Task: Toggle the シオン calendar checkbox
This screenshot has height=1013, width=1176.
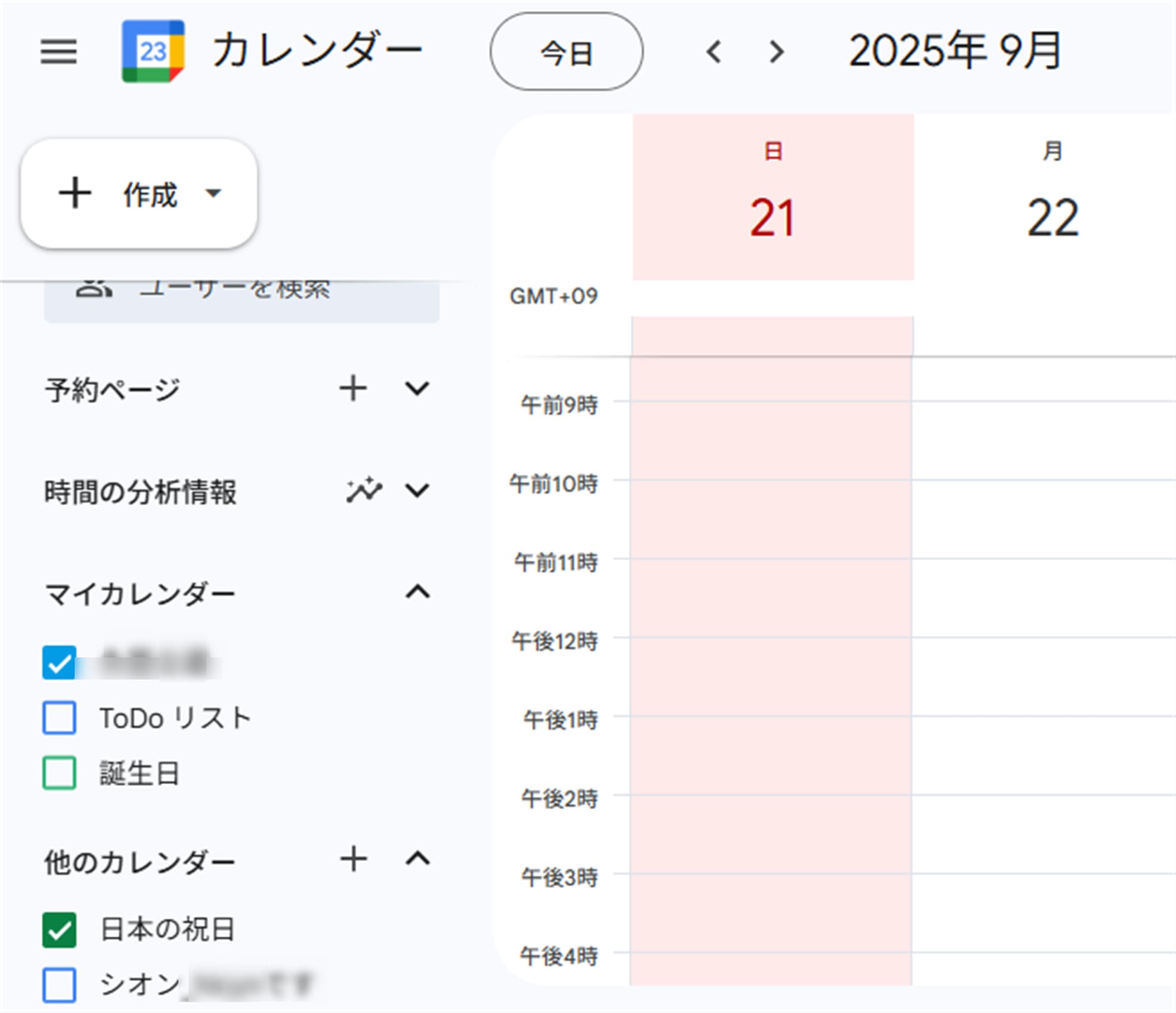Action: pos(59,984)
